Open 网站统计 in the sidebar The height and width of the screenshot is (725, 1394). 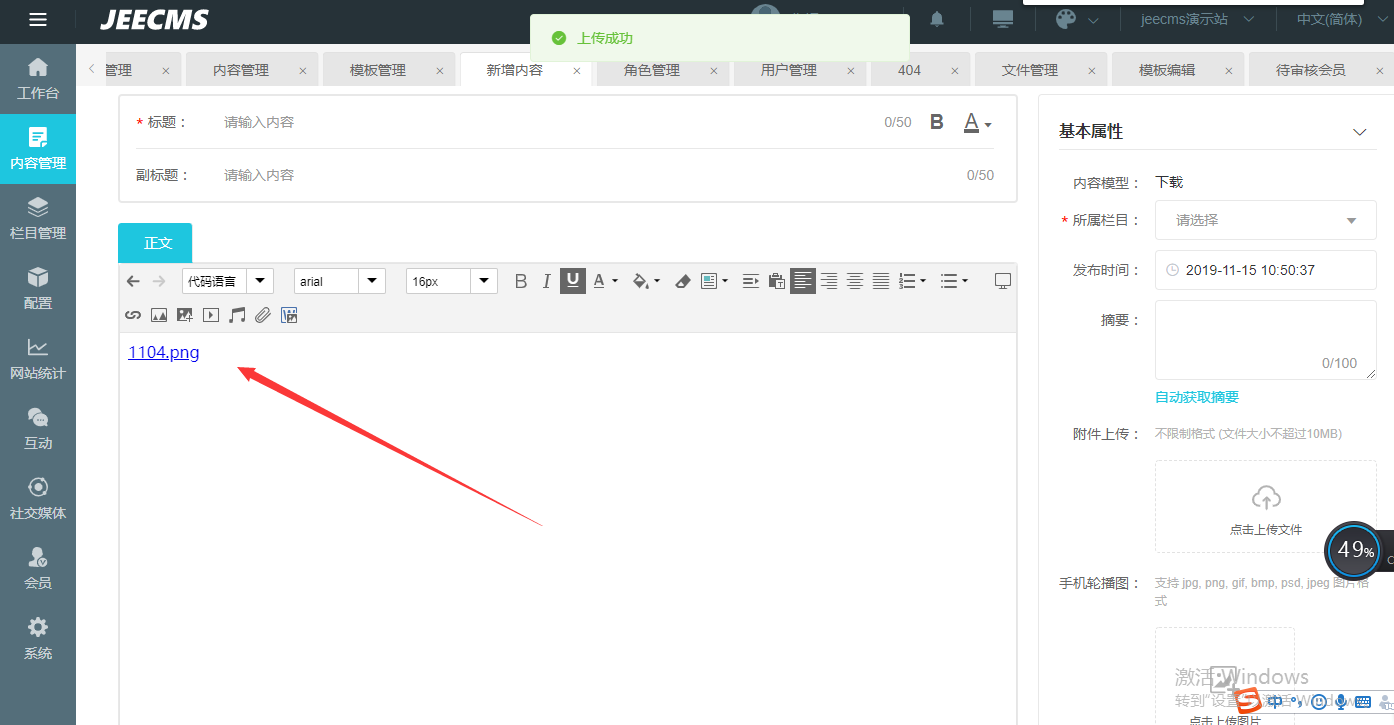[x=38, y=359]
